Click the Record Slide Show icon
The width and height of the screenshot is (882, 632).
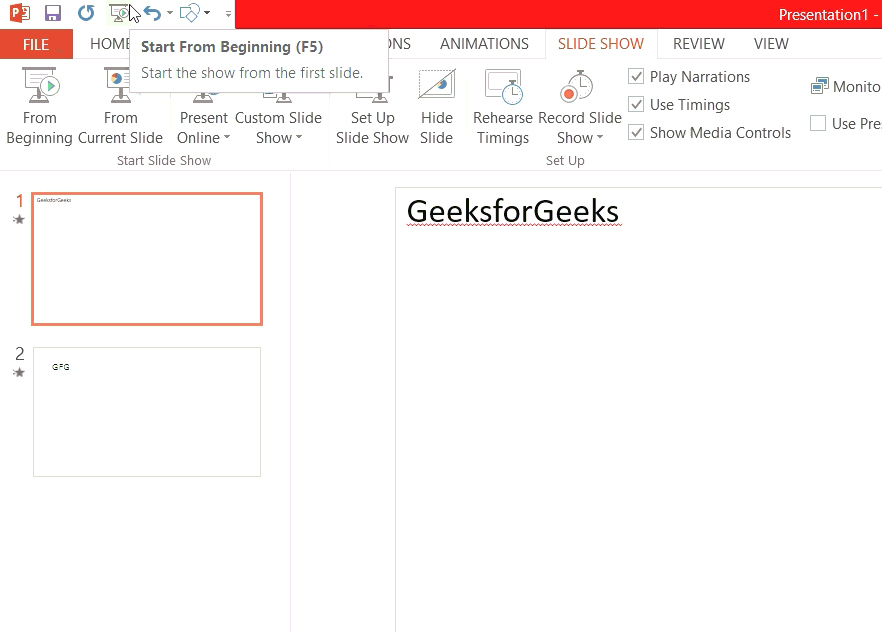coord(577,87)
